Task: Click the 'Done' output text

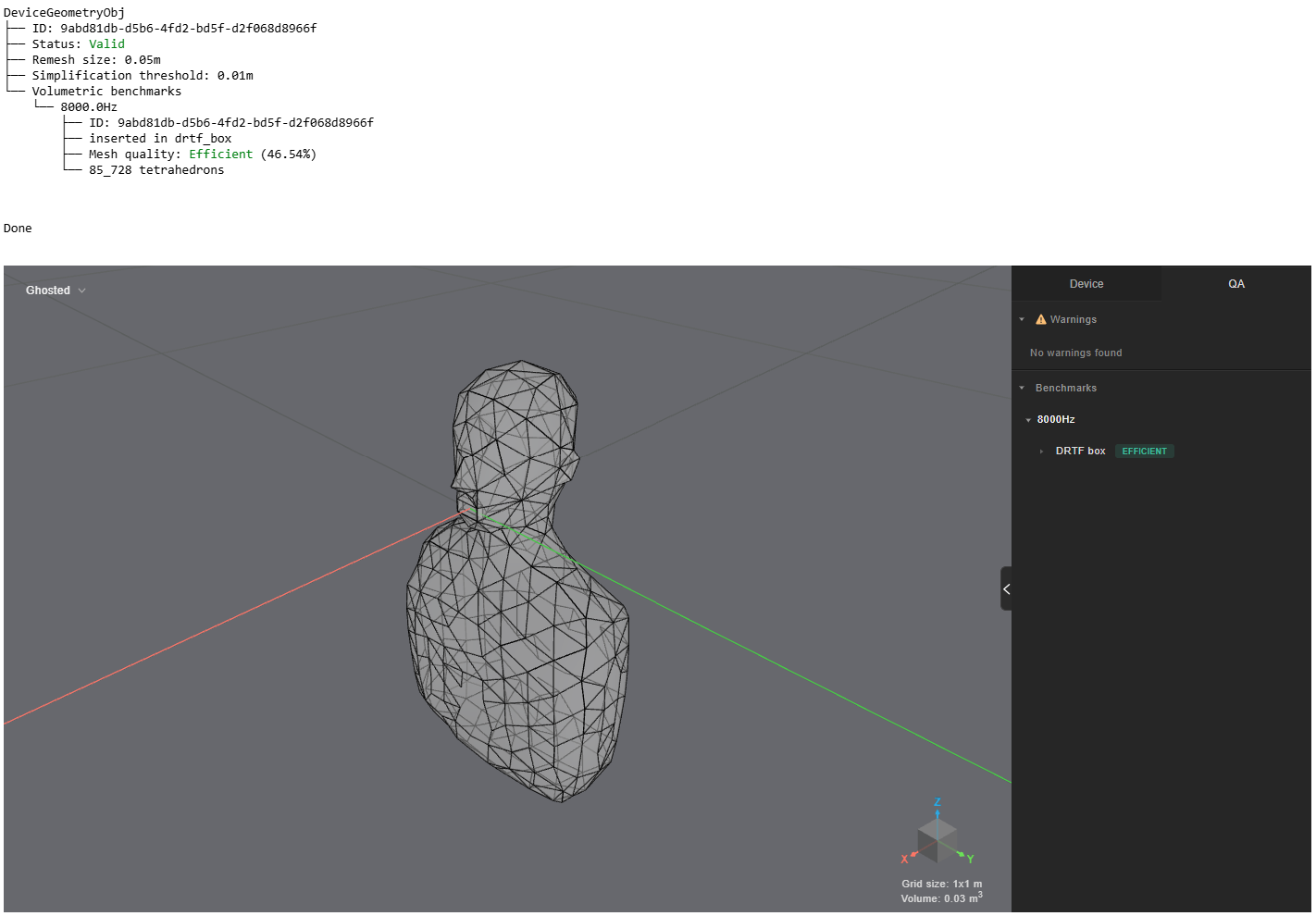Action: pos(18,228)
